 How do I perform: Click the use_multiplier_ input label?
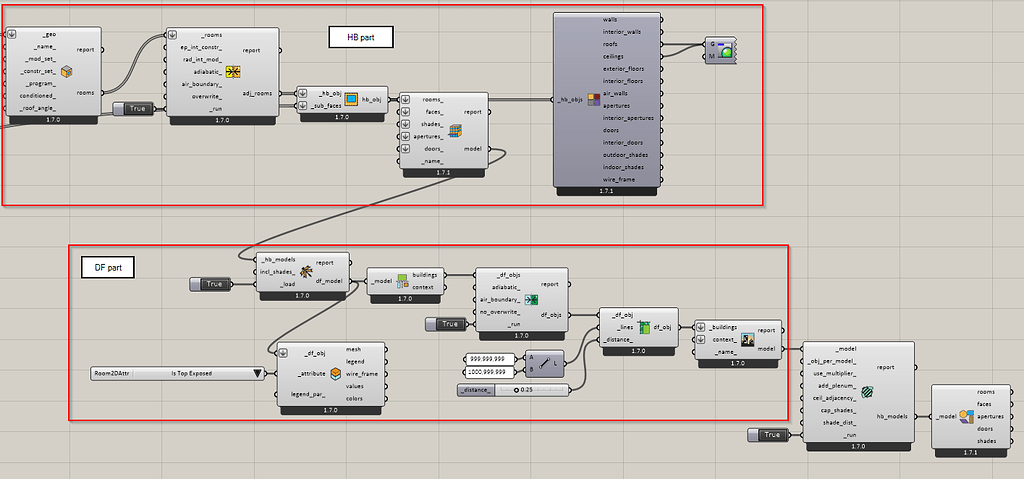pos(835,373)
